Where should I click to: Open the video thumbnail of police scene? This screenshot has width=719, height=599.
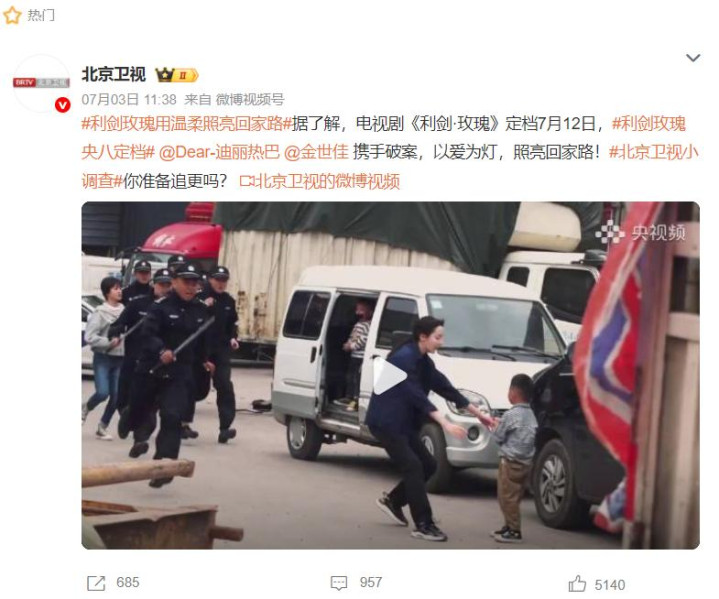point(390,375)
